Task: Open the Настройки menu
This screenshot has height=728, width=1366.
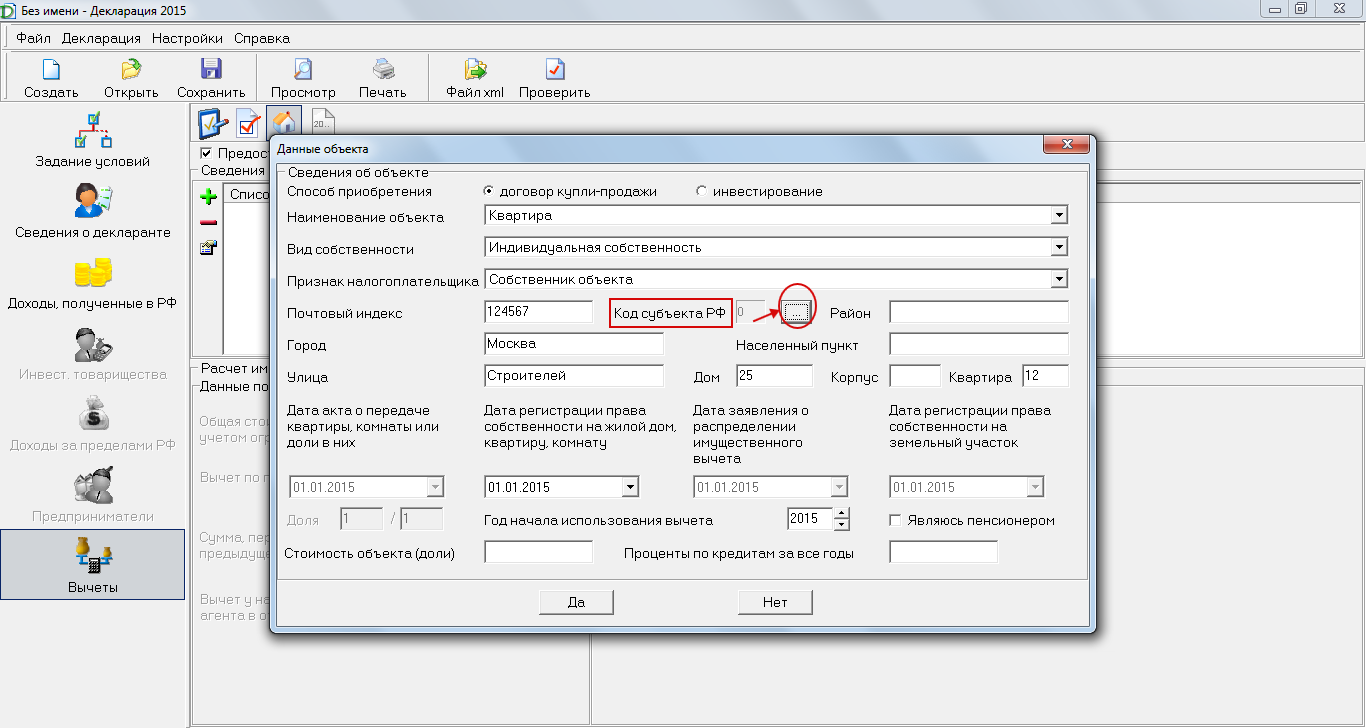Action: pos(187,38)
